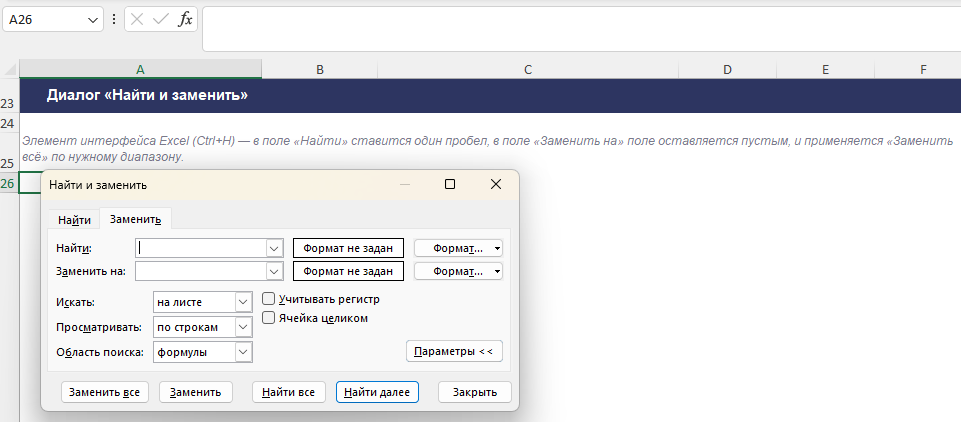Close the dialog with title bar X
Screen dimensions: 961x422
click(x=496, y=184)
